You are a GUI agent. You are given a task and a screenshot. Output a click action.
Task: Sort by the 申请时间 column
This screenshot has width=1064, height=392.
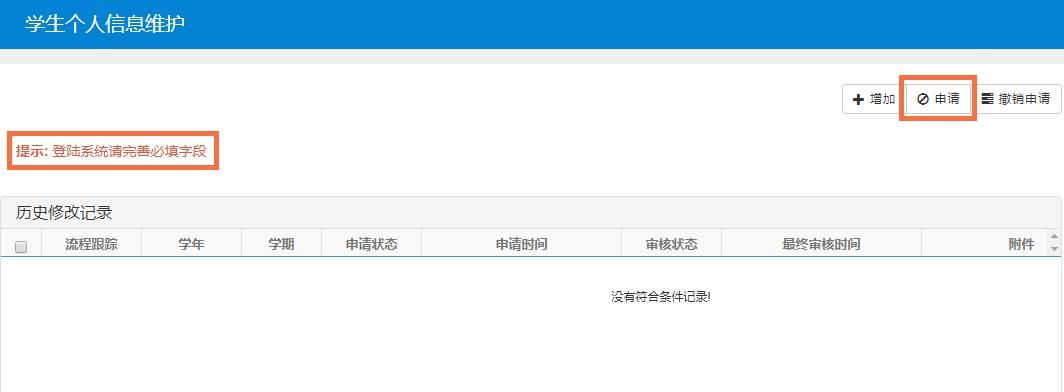click(521, 244)
